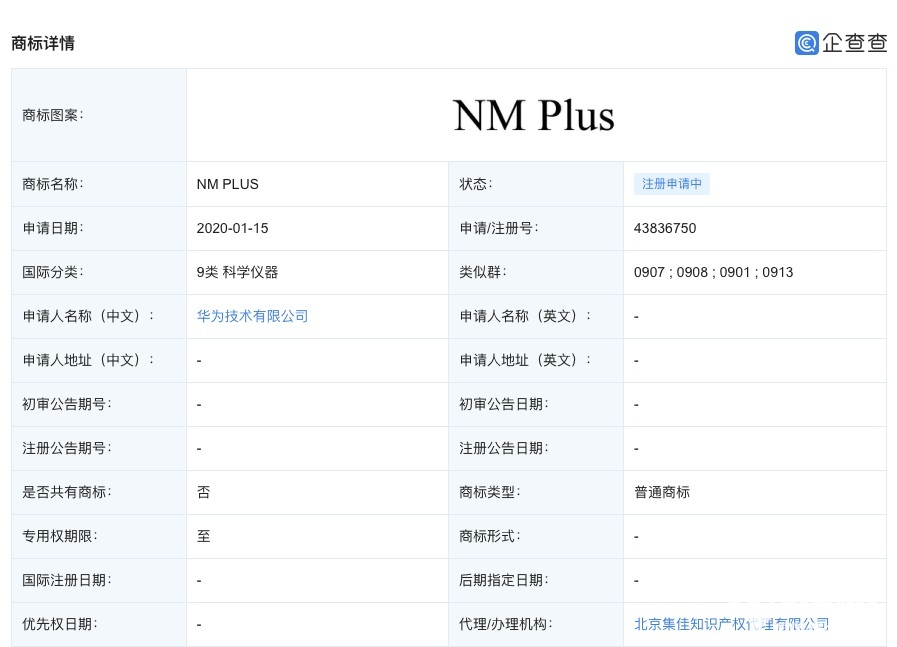Viewport: 897px width, 647px height.
Task: Click the 优先权日期 field label
Action: [60, 624]
